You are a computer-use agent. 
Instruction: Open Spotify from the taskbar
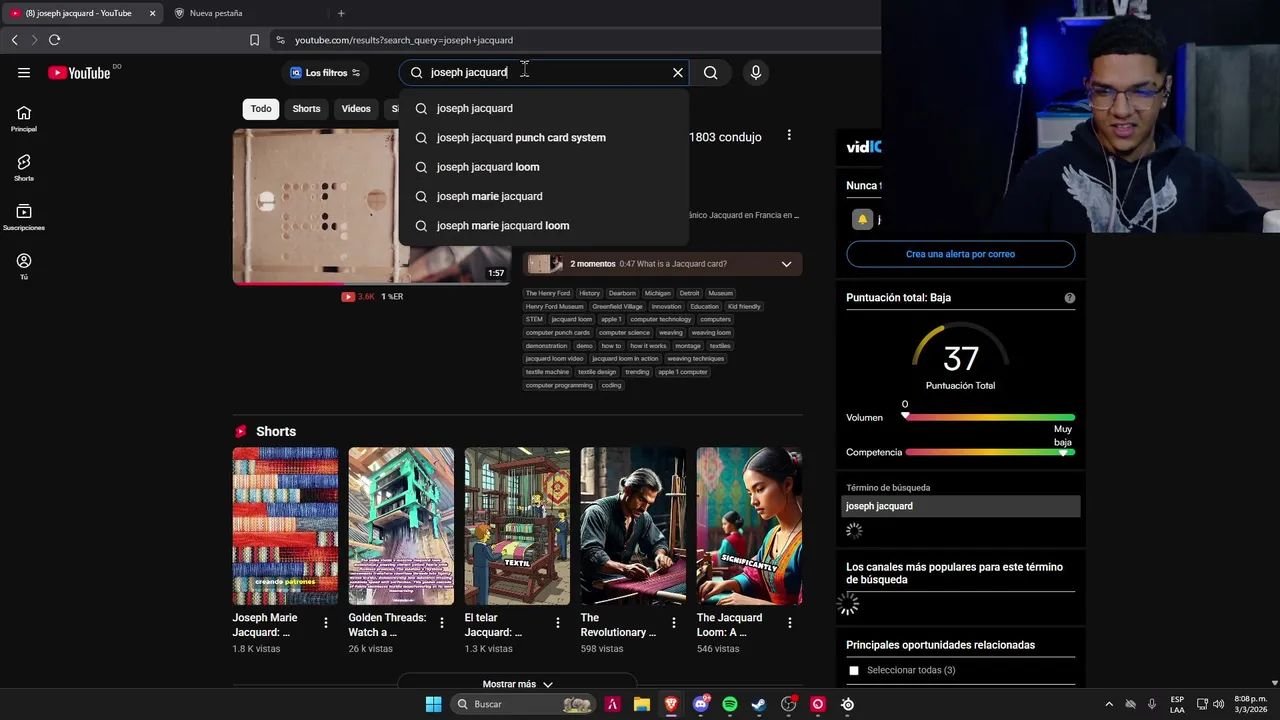(730, 704)
